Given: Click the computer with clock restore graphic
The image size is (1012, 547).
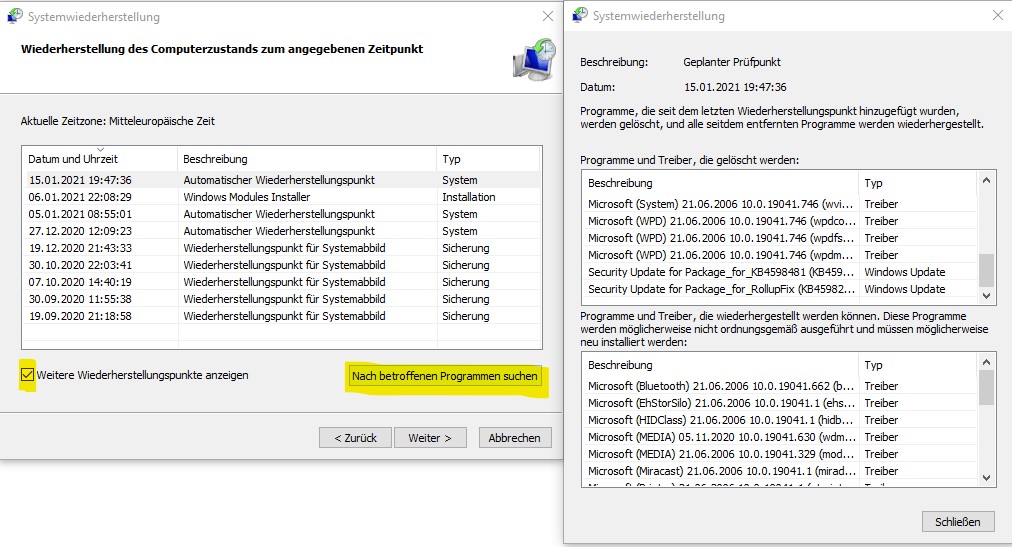Looking at the screenshot, I should (x=535, y=59).
